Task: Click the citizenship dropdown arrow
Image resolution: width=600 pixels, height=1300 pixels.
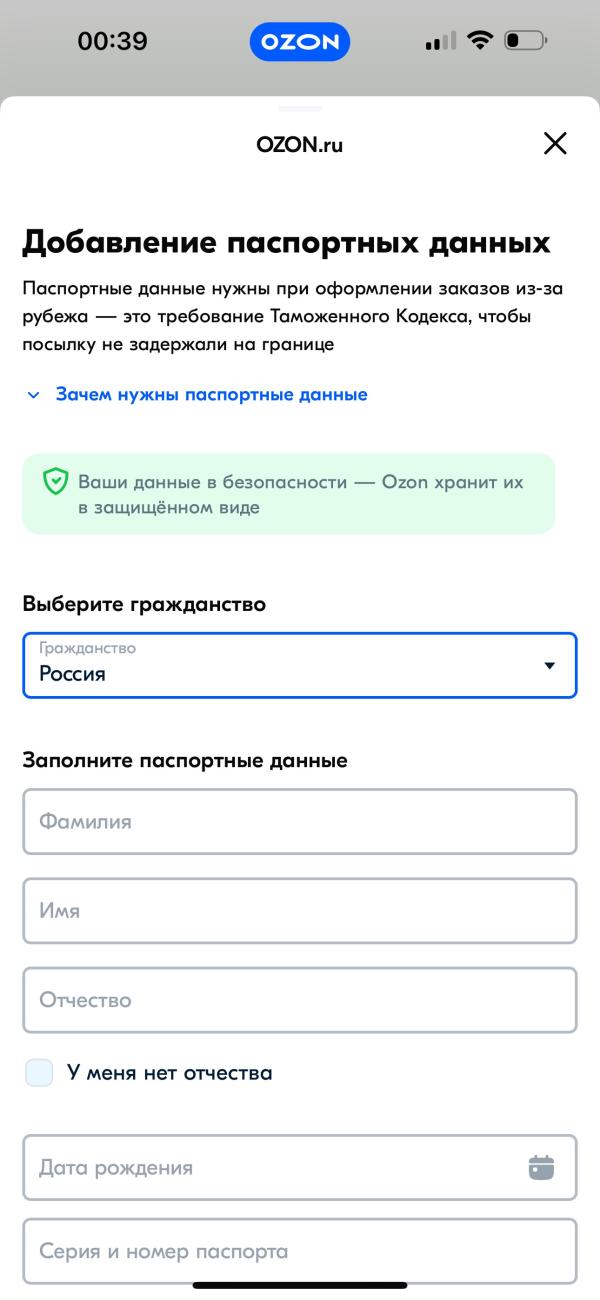Action: [x=548, y=666]
